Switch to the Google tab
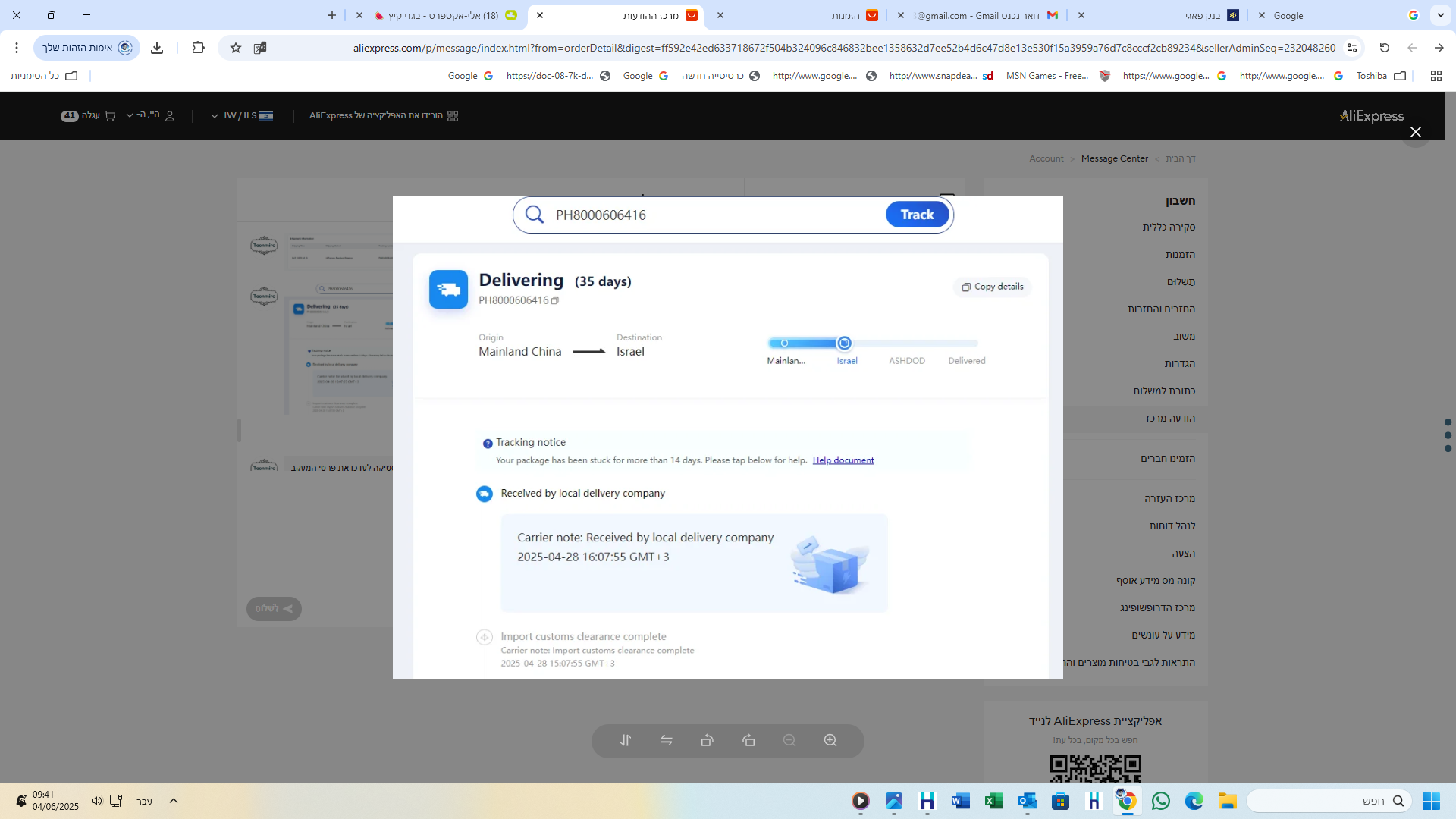Screen dimensions: 1456x819 pyautogui.click(x=1335, y=15)
